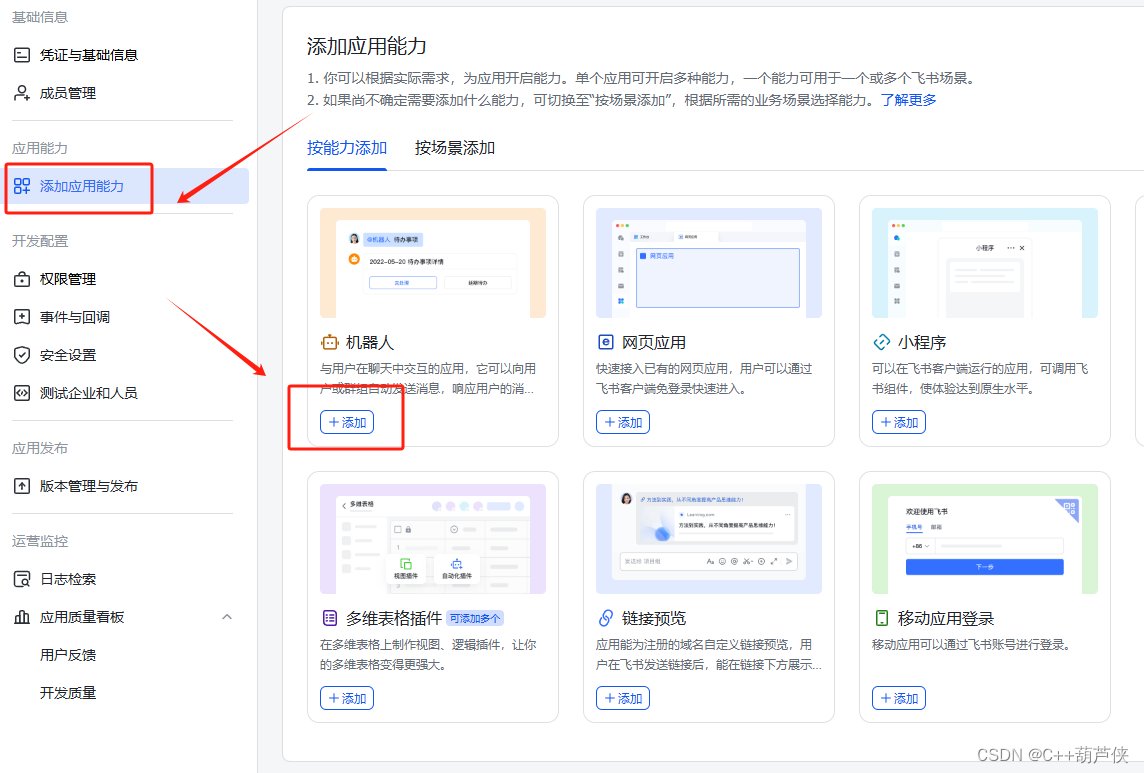Add the 机器人 capability
This screenshot has width=1144, height=773.
pyautogui.click(x=347, y=422)
